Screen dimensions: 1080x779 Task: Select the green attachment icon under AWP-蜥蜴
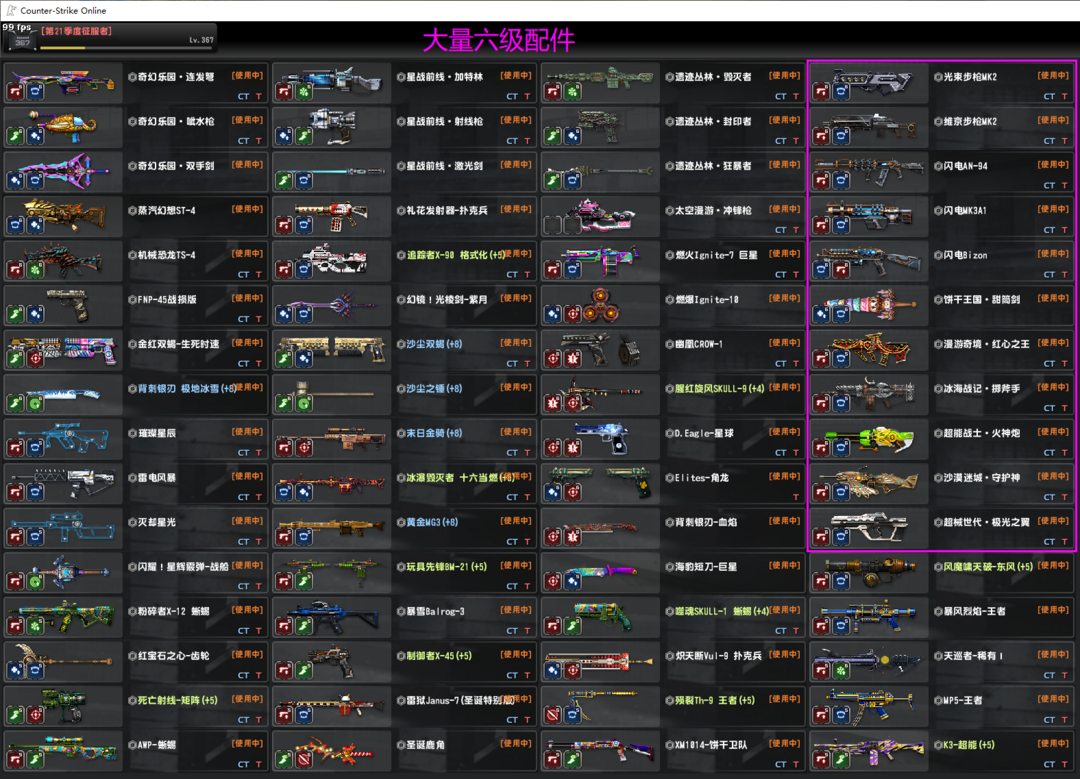pos(35,760)
